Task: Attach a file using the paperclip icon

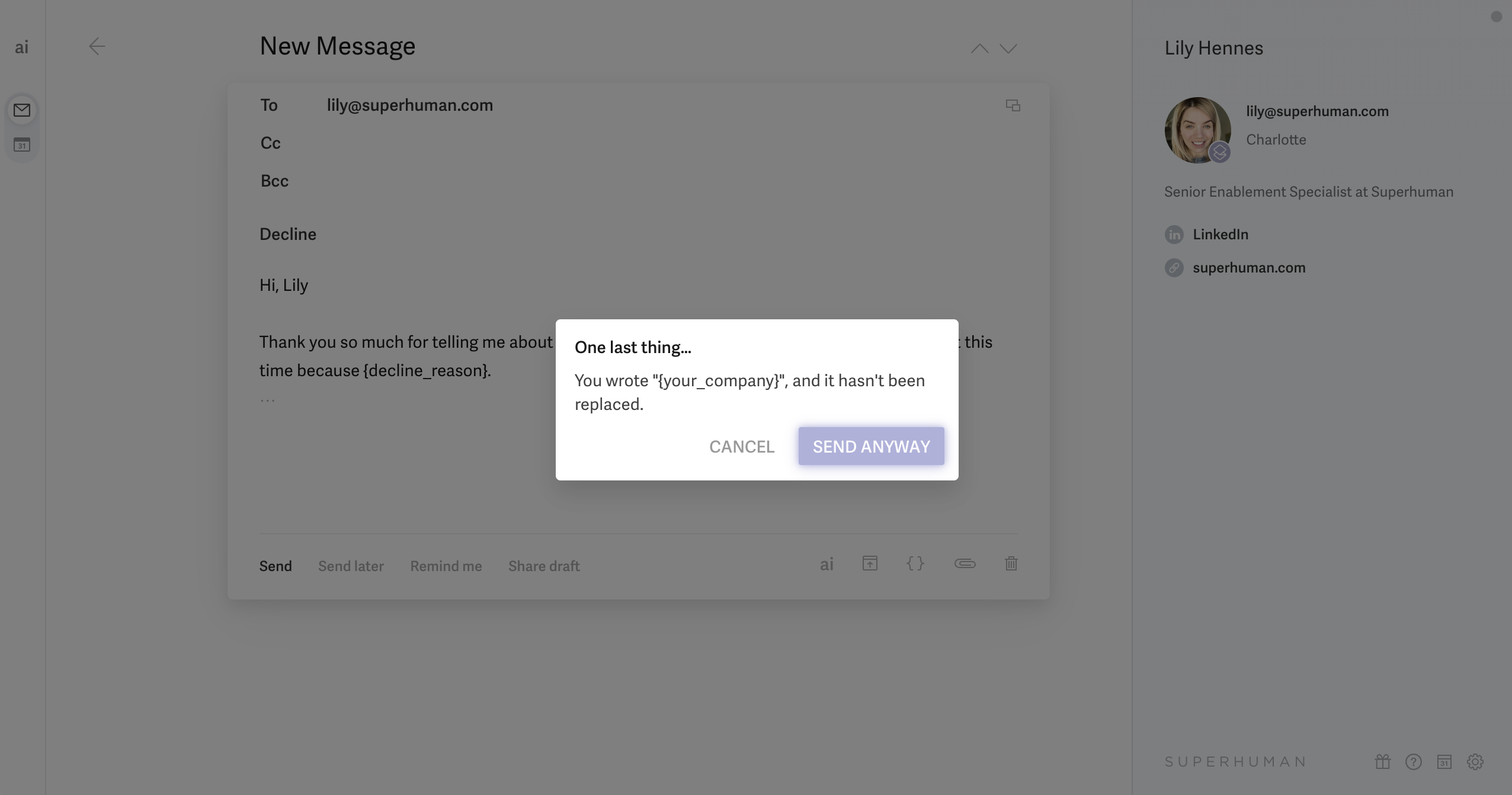Action: pyautogui.click(x=965, y=564)
